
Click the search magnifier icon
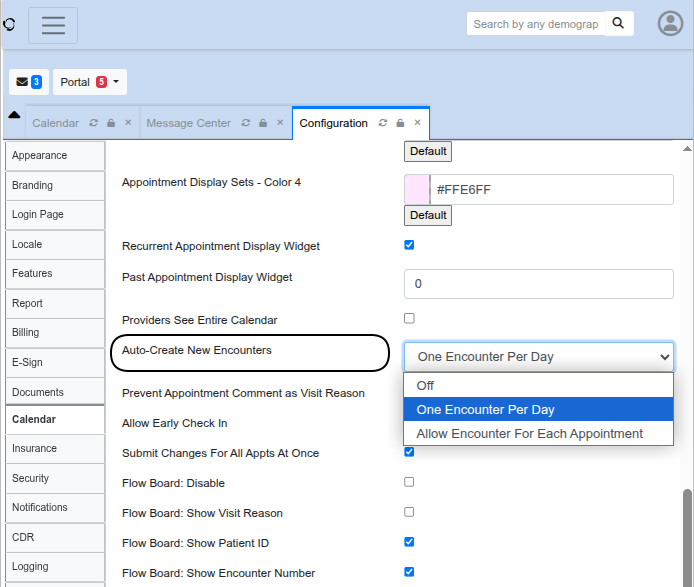pos(620,23)
